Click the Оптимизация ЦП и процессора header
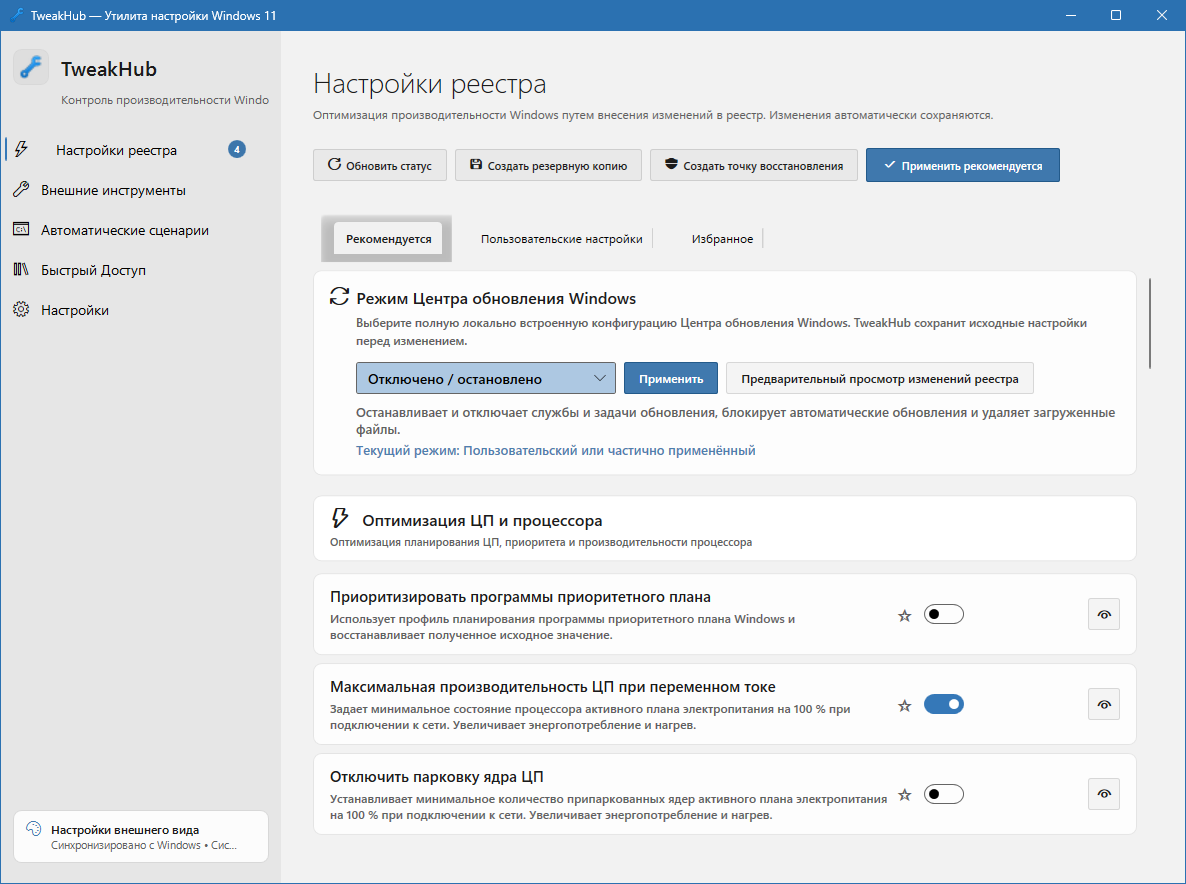Viewport: 1186px width, 884px height. coord(725,529)
